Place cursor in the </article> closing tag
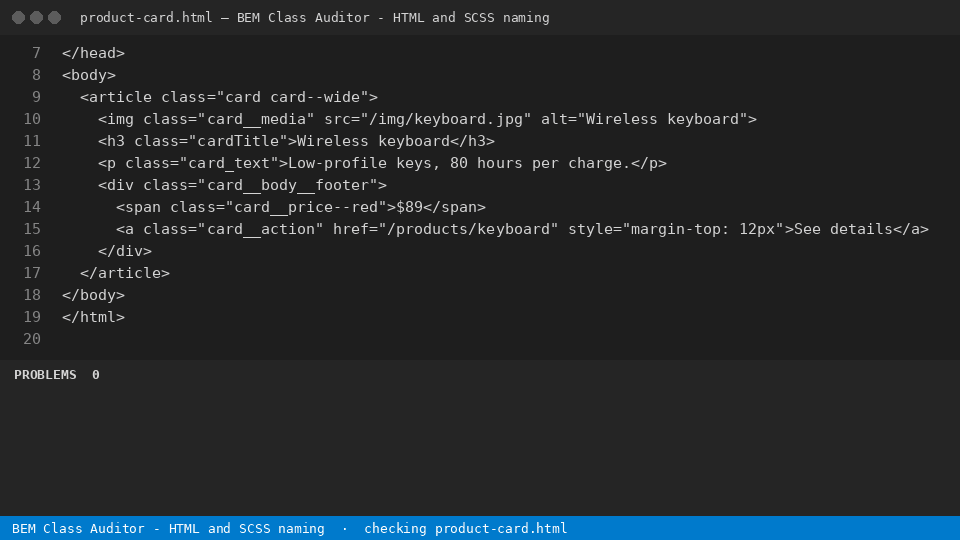 click(125, 273)
